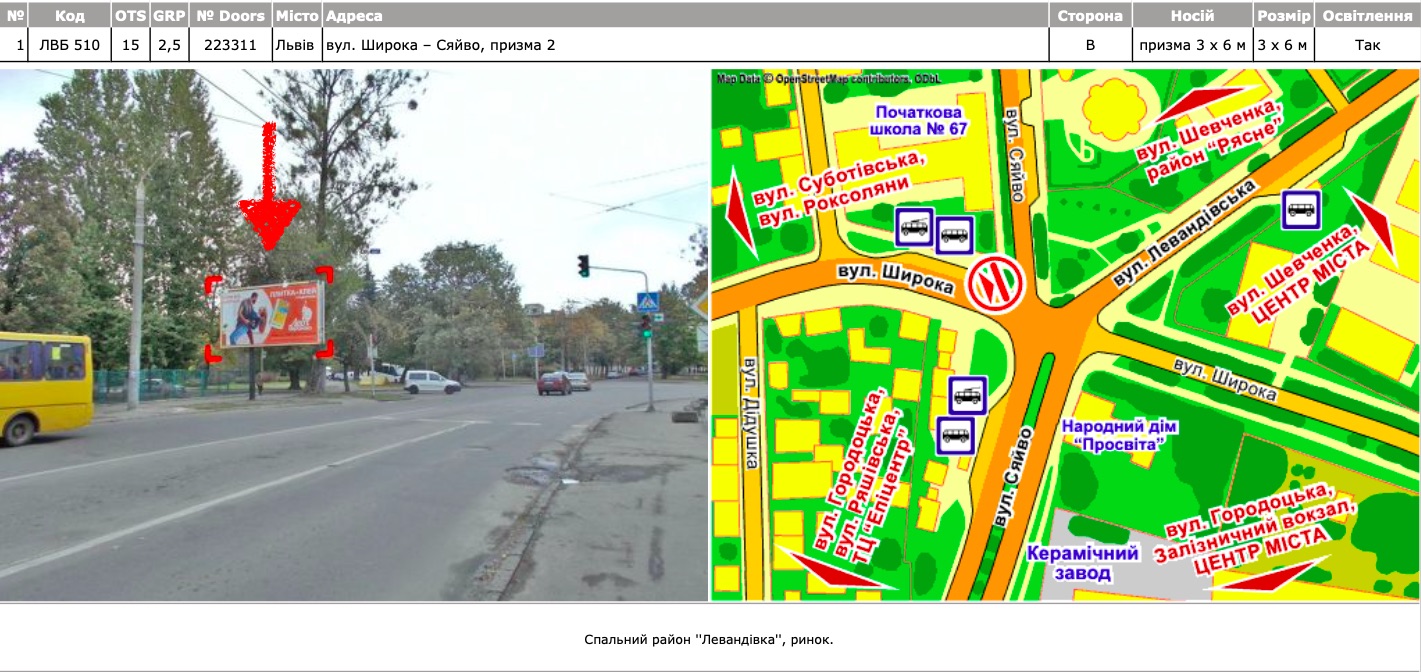The image size is (1421, 672).
Task: Click the green traffic light in the photo
Action: (x=583, y=266)
